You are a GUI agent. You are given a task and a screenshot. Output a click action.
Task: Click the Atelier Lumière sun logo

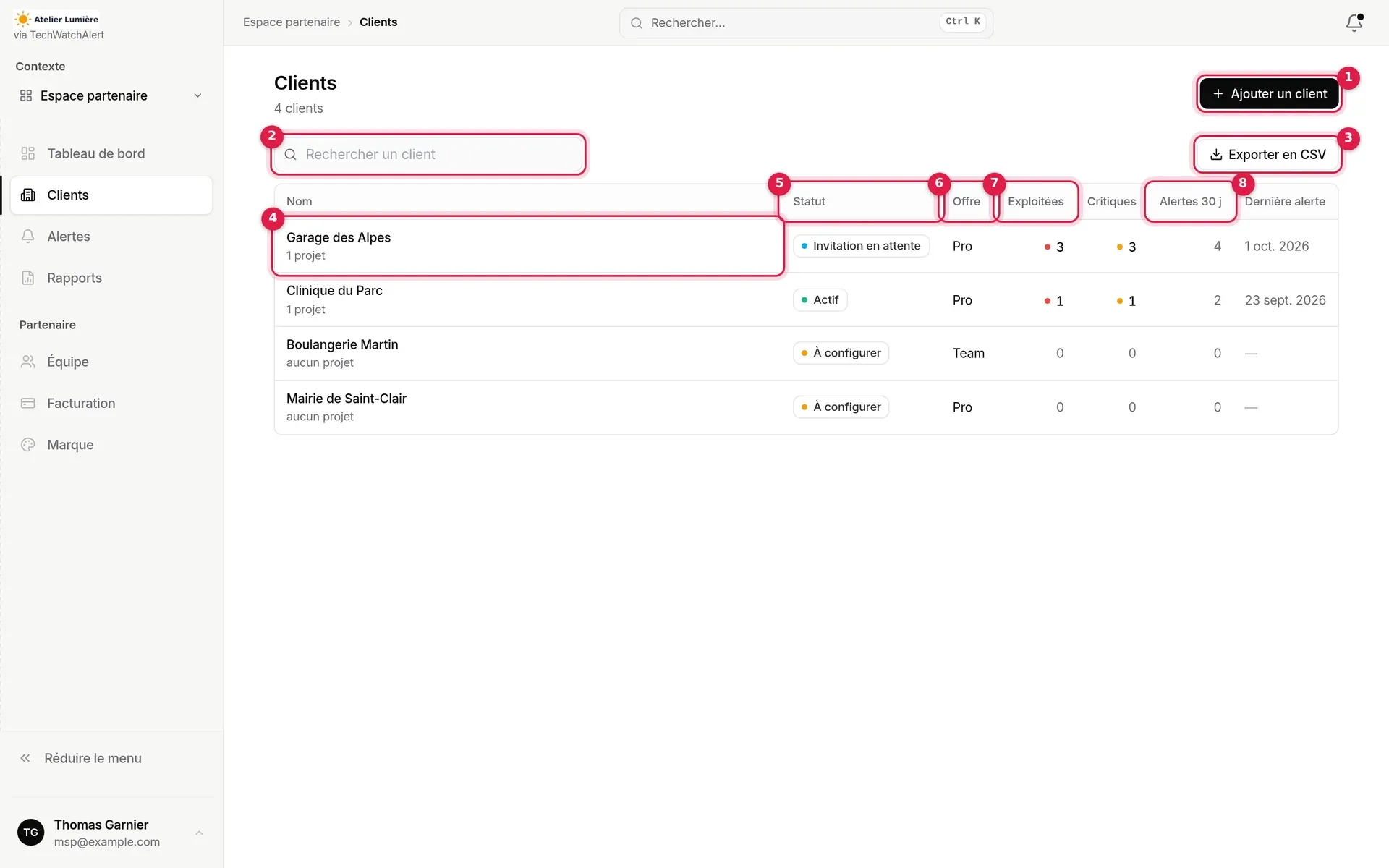(22, 20)
